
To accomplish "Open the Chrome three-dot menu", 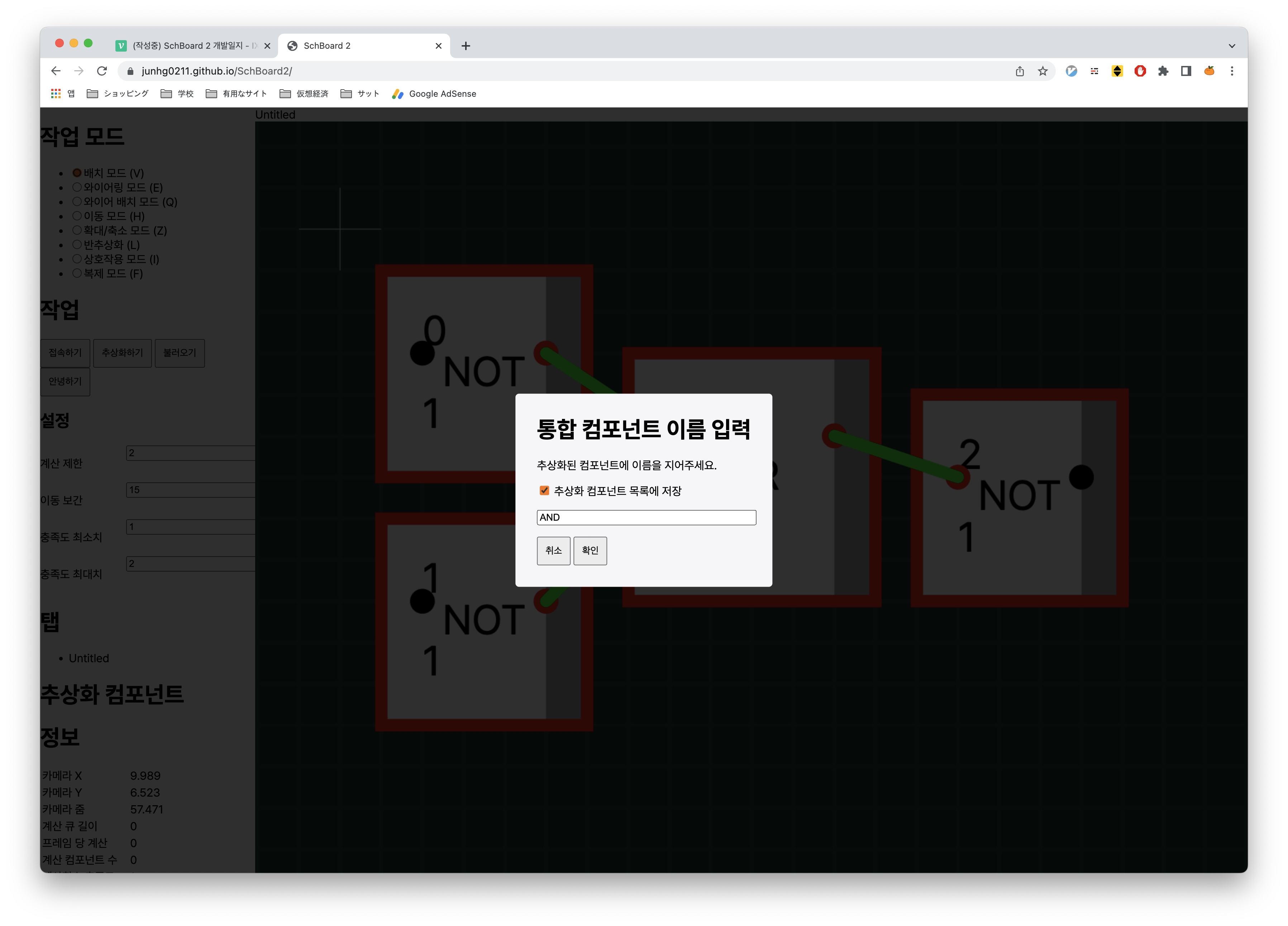I will pyautogui.click(x=1232, y=71).
